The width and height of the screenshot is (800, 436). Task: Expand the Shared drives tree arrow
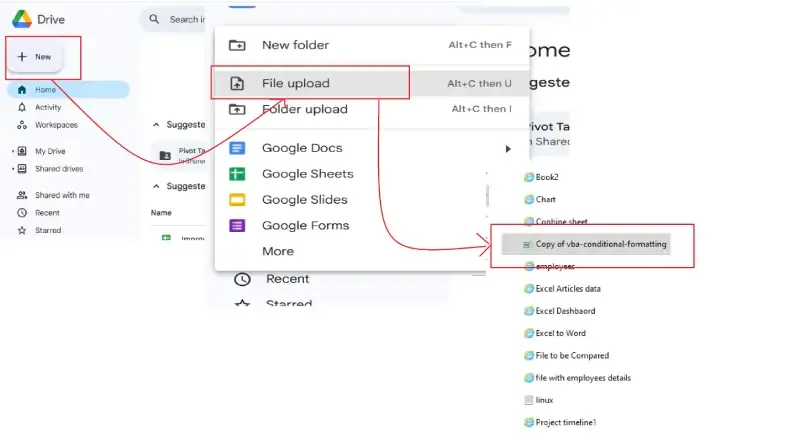13,169
